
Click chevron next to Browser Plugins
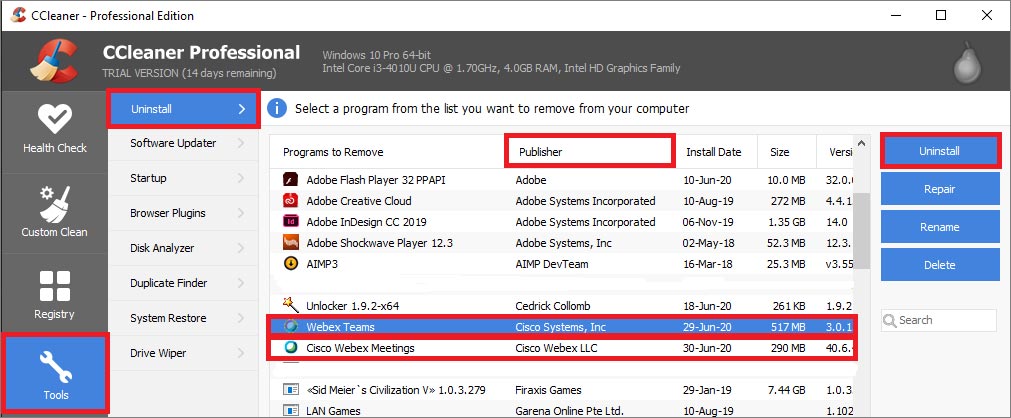tap(242, 213)
